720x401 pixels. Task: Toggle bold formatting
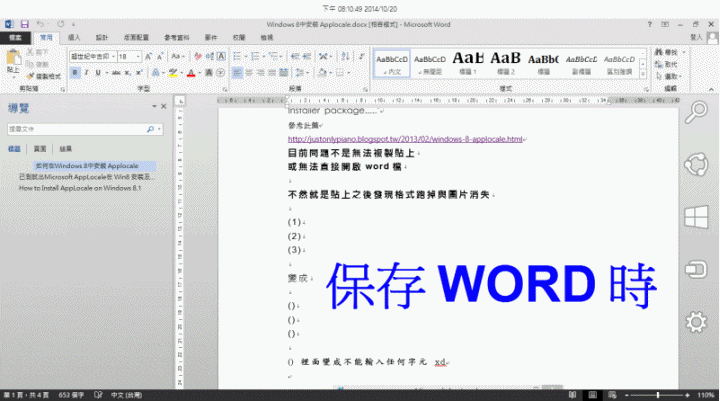pos(75,73)
